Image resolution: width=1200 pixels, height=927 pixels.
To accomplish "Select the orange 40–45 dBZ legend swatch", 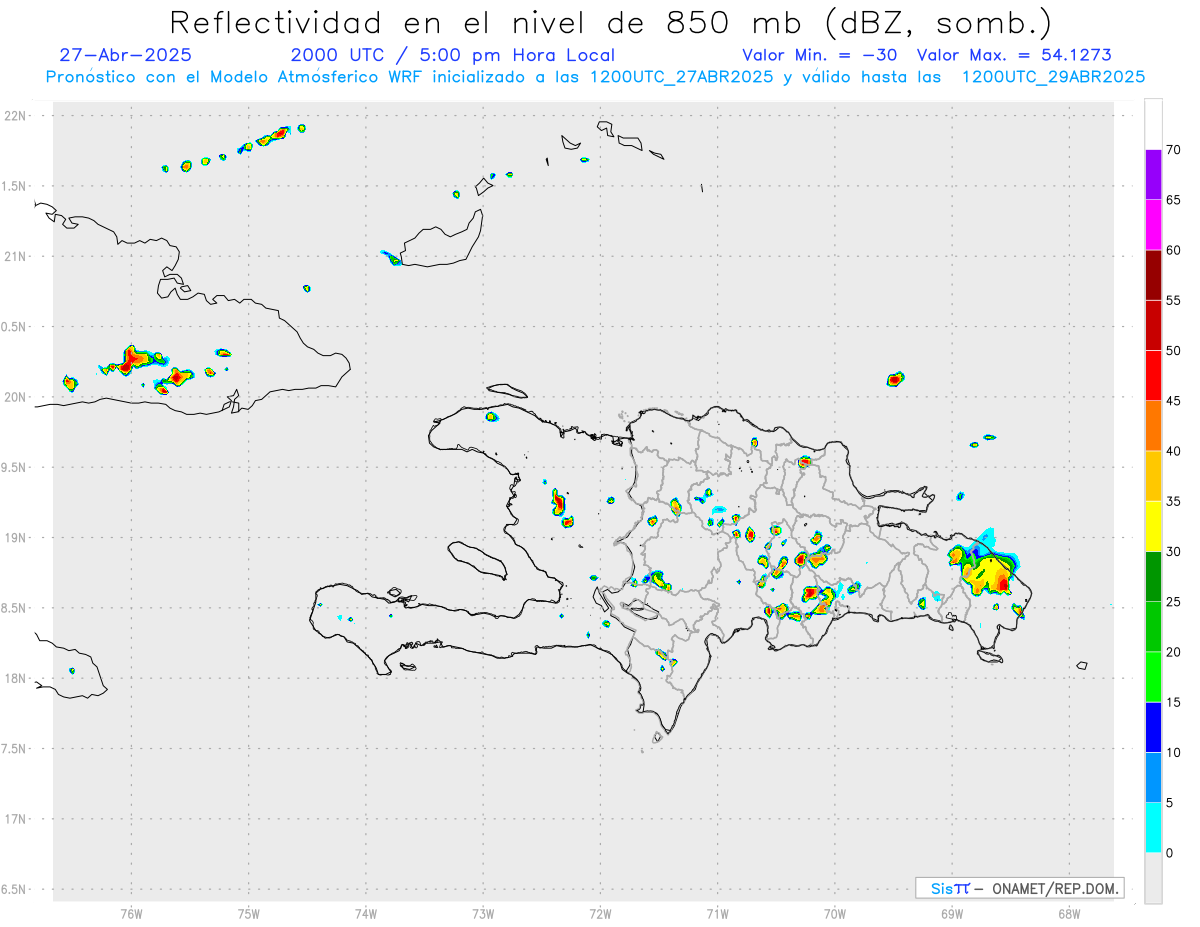I will (1153, 426).
